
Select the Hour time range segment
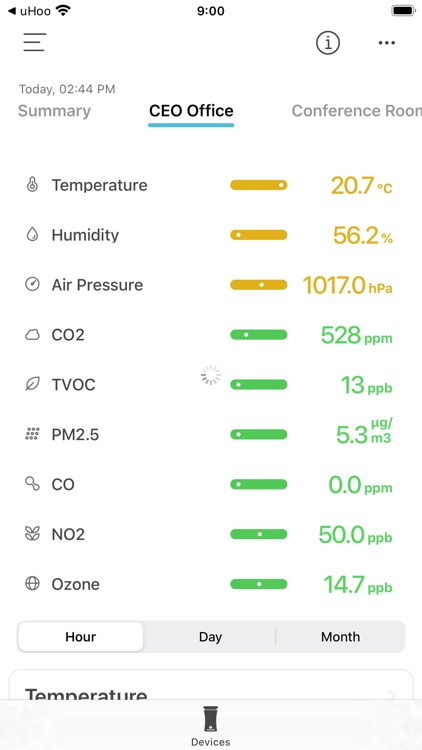[80, 637]
